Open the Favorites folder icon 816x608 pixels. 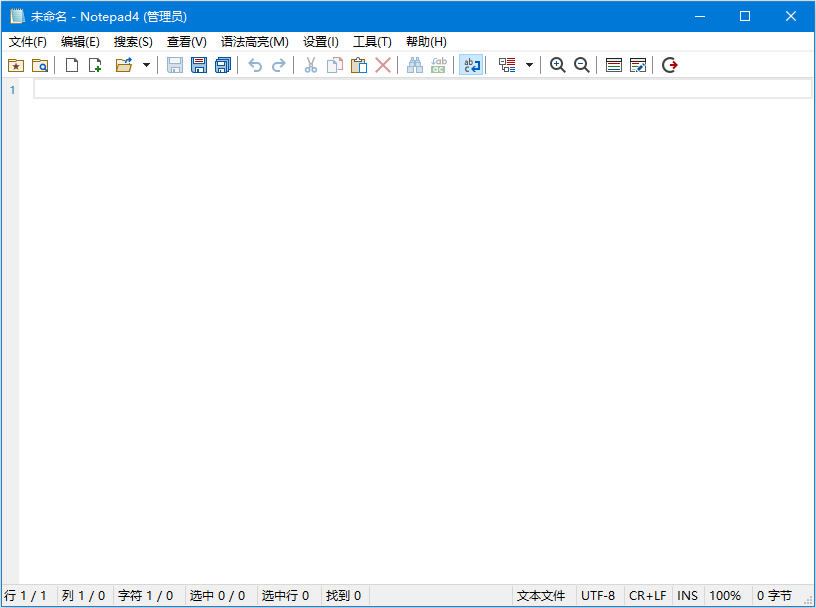coord(15,65)
